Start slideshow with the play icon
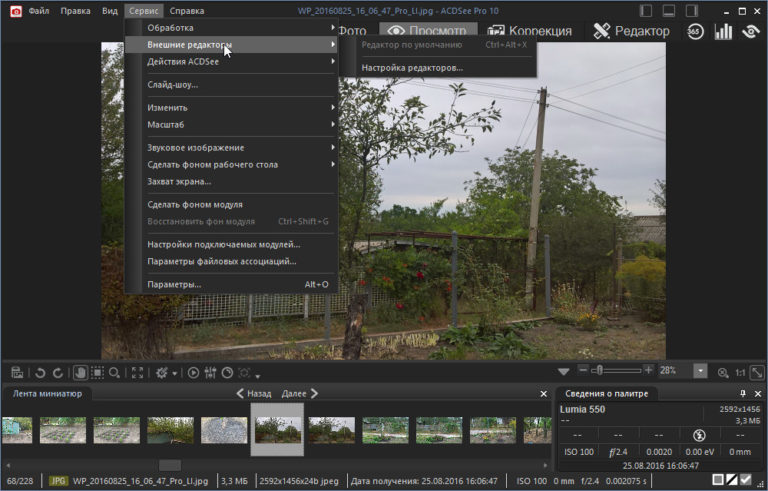 point(194,372)
